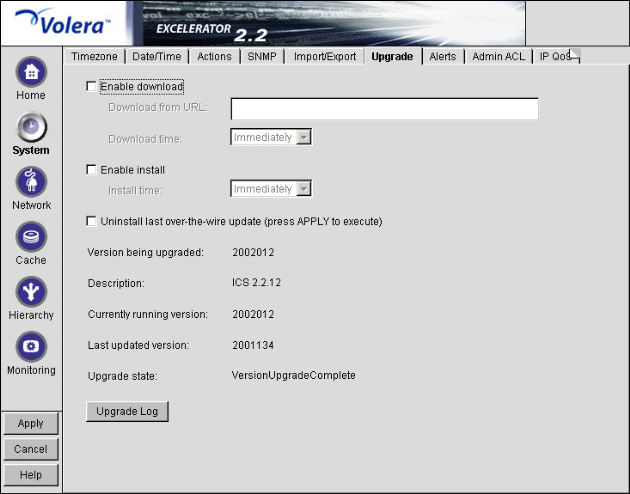This screenshot has height=494, width=630.
Task: Check Uninstall last over-the-wire update
Action: click(x=91, y=221)
